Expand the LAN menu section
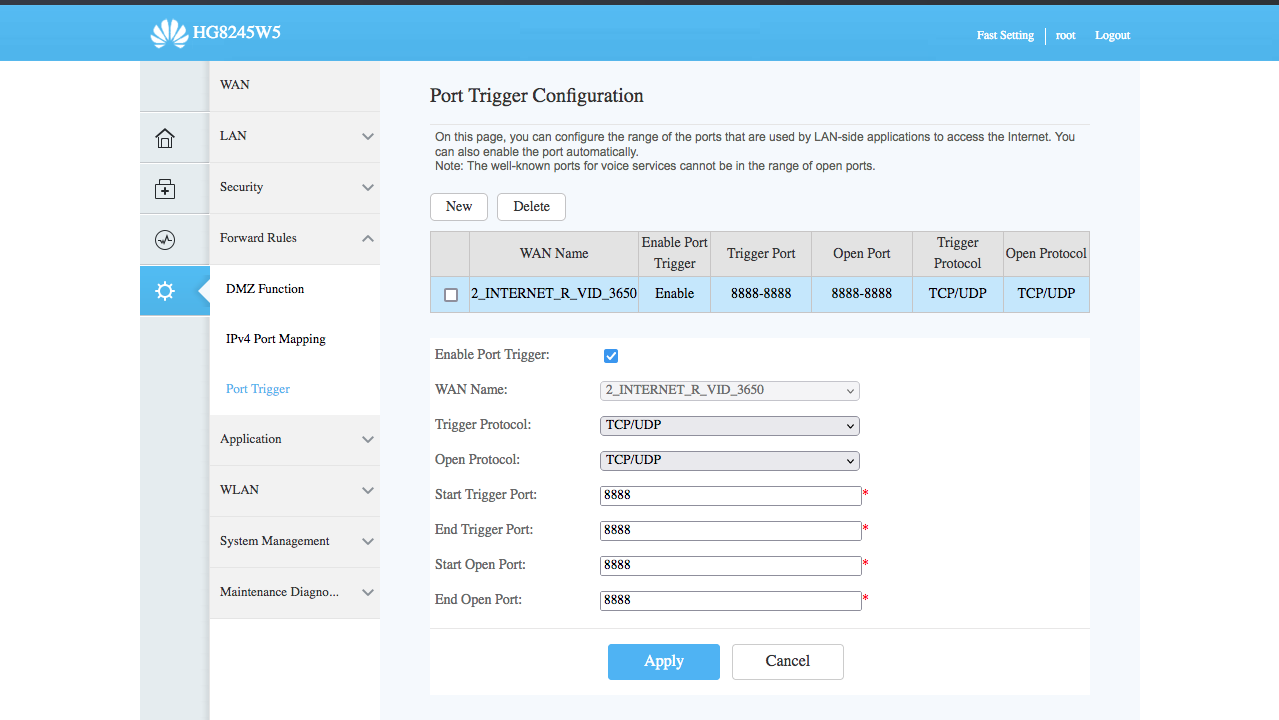 294,136
